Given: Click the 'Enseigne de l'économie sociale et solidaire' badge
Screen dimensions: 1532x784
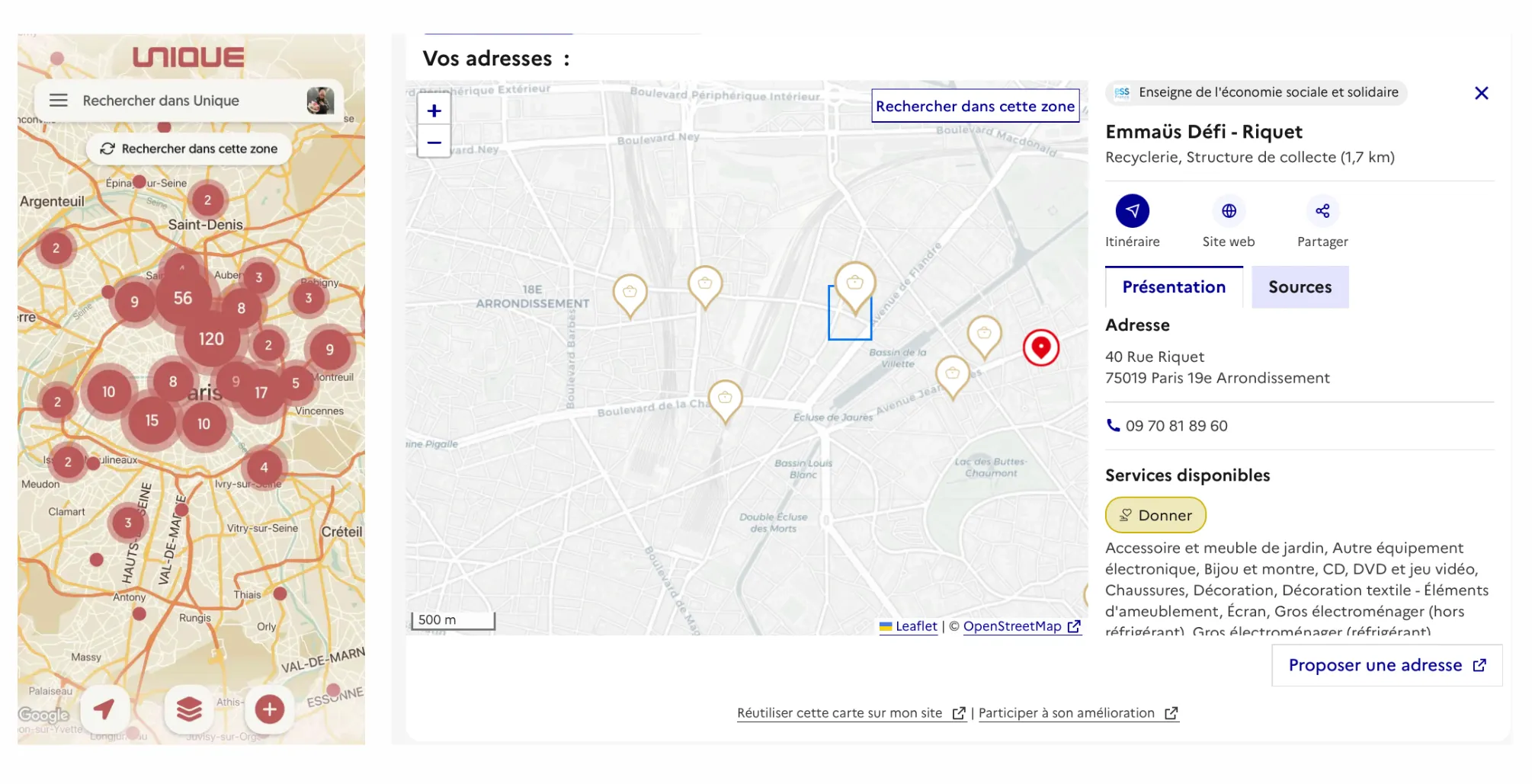Looking at the screenshot, I should coord(1256,92).
